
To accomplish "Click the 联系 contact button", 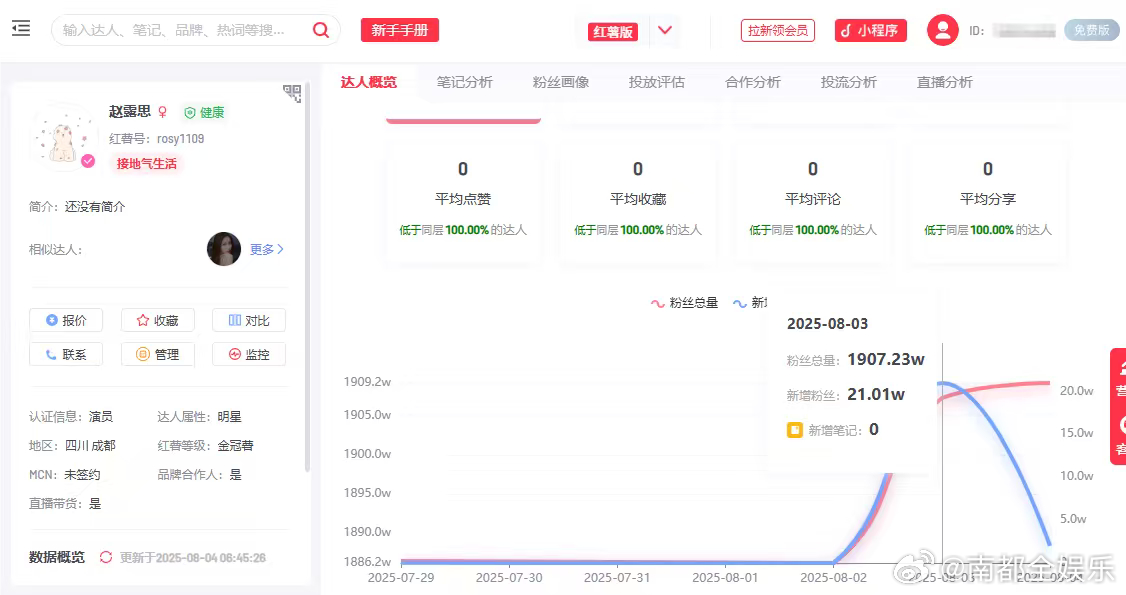I will click(x=66, y=354).
